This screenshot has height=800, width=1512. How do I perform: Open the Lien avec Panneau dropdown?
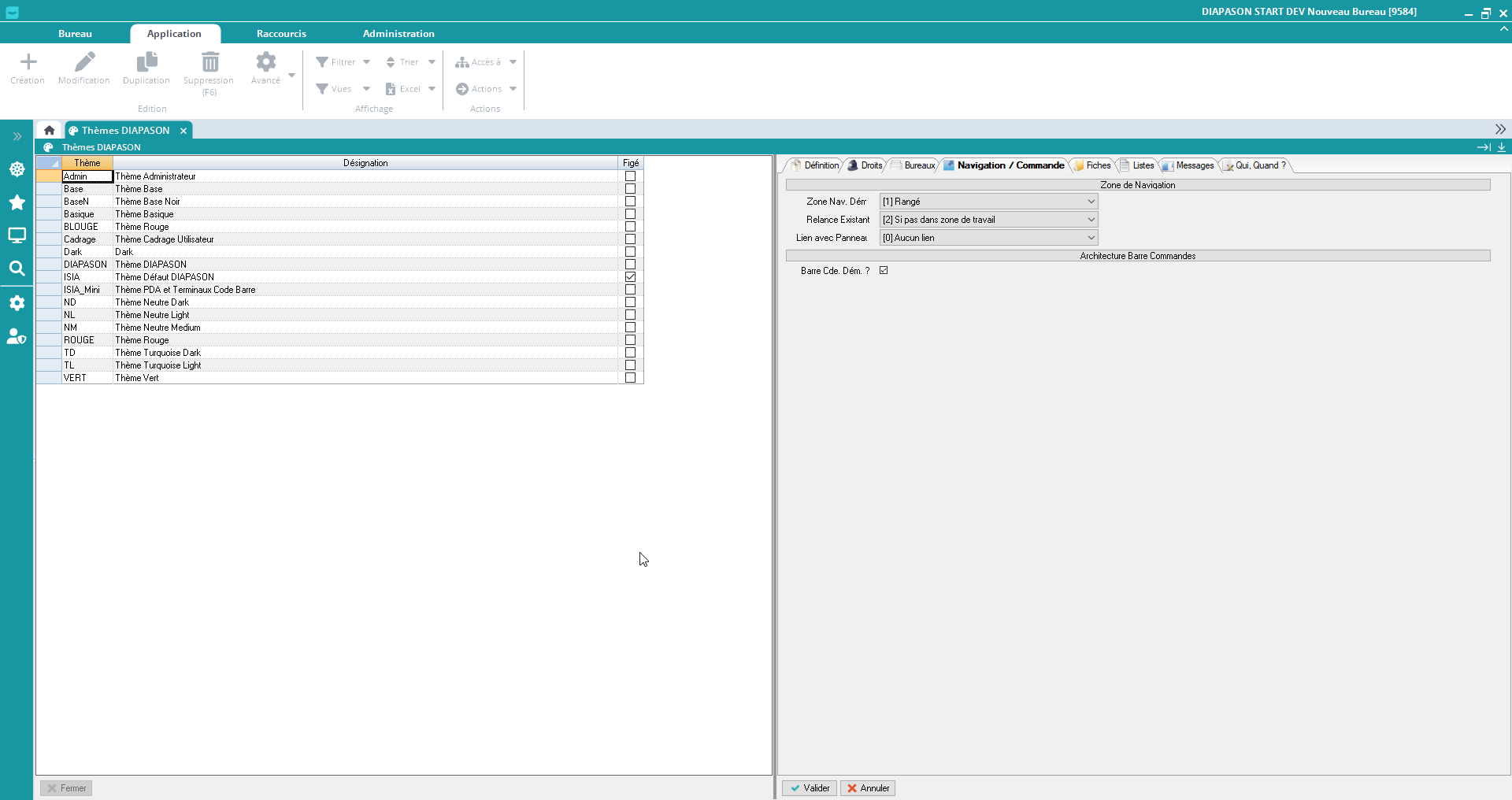click(x=1091, y=238)
